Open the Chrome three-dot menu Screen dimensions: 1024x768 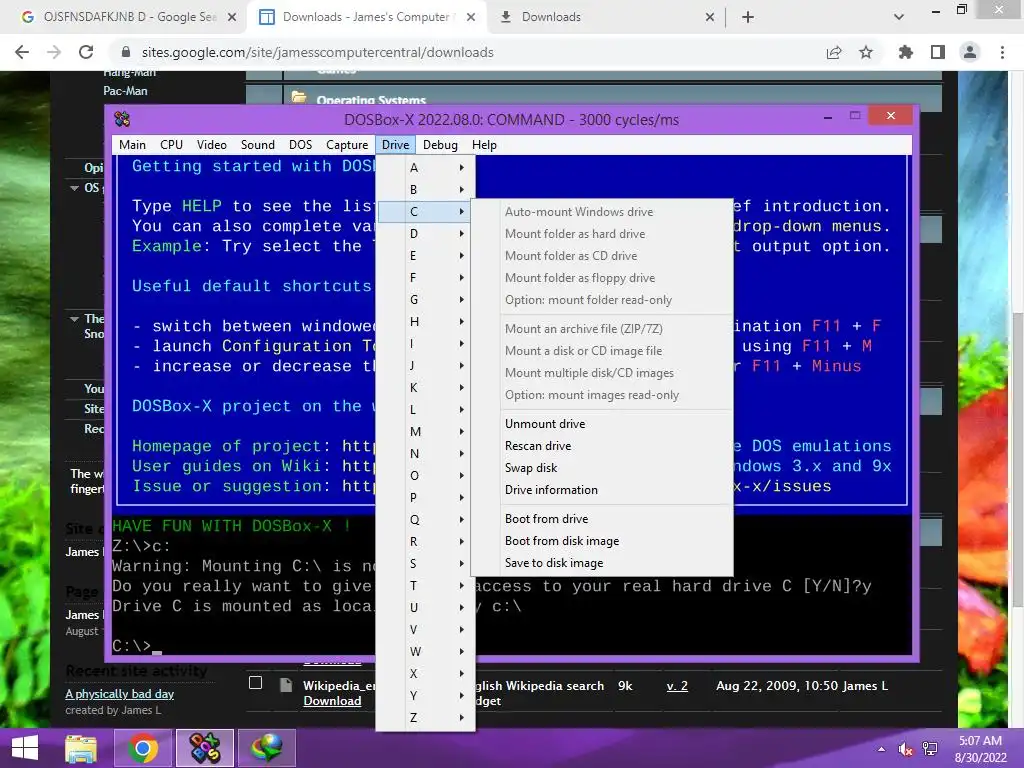(x=1002, y=52)
